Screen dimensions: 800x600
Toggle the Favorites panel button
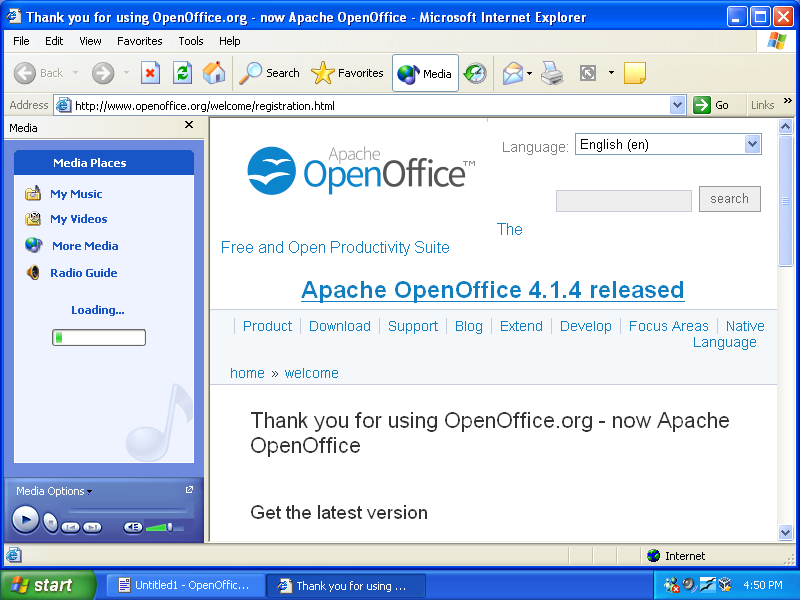(347, 73)
